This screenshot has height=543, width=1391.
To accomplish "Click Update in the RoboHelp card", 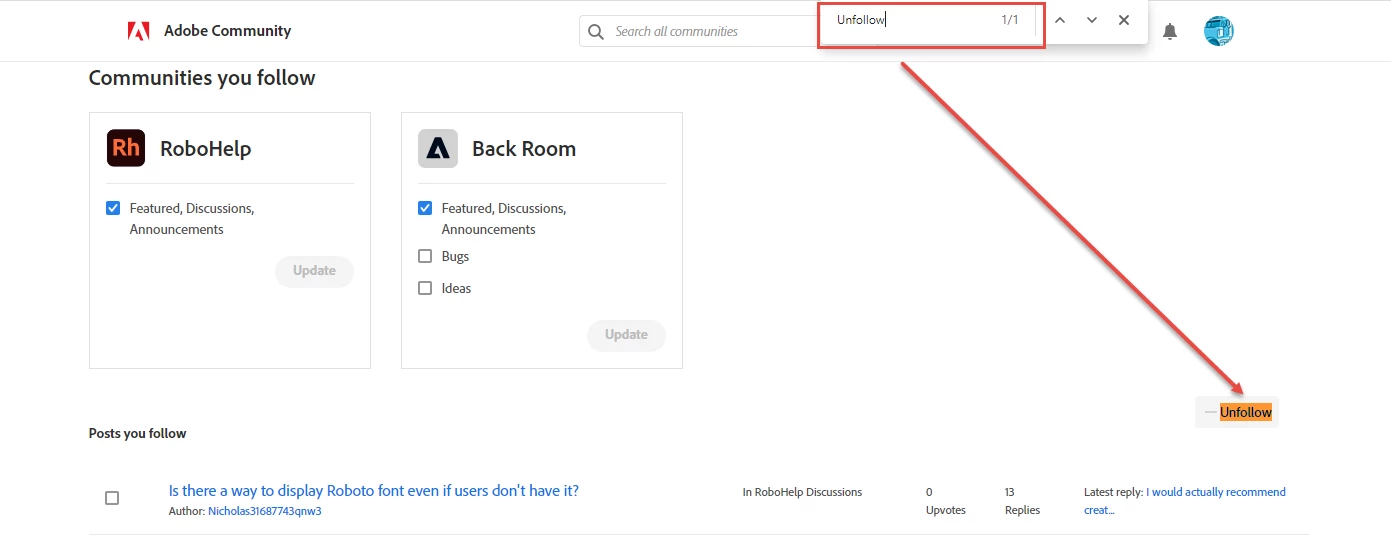I will (314, 271).
